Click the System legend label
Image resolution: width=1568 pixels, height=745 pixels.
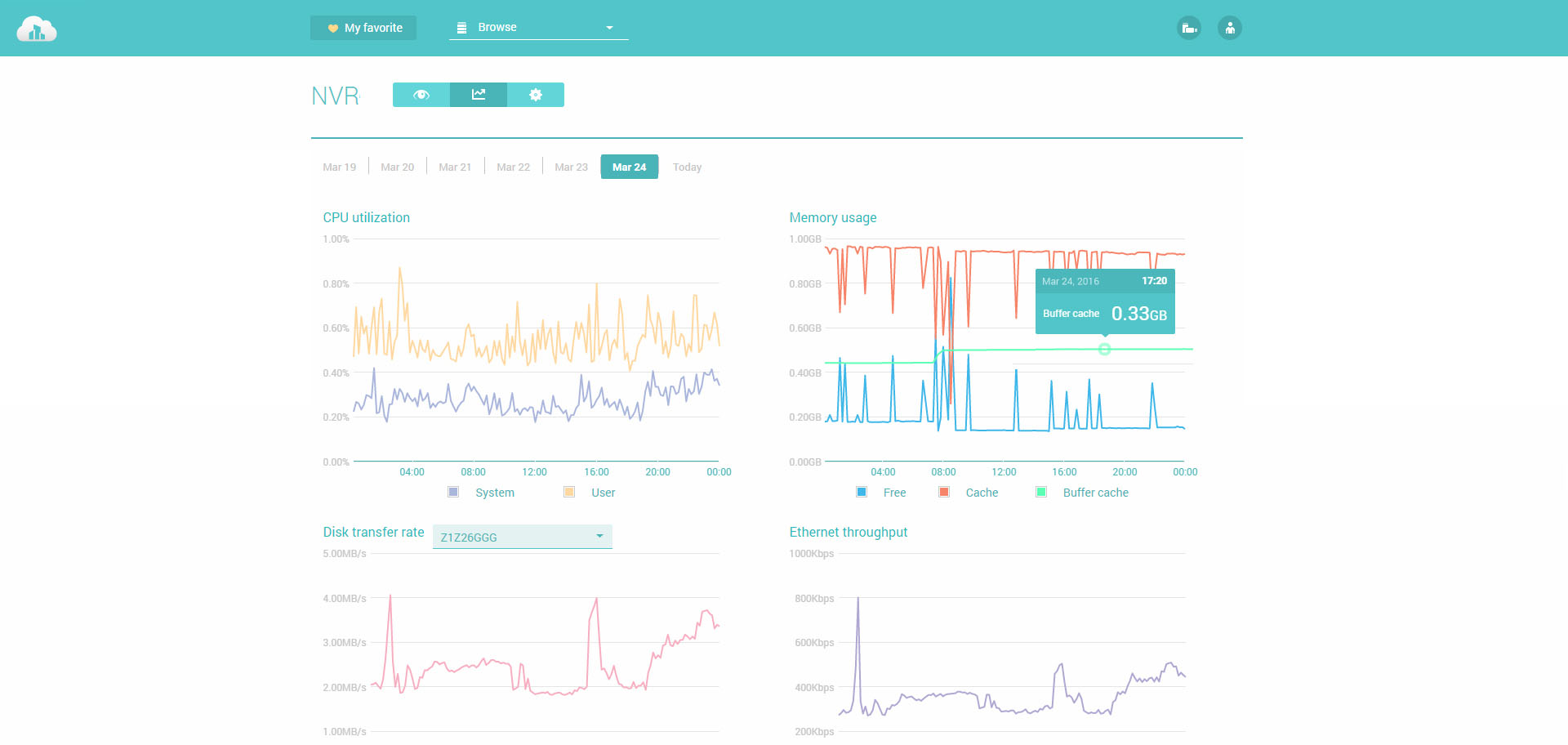coord(495,493)
